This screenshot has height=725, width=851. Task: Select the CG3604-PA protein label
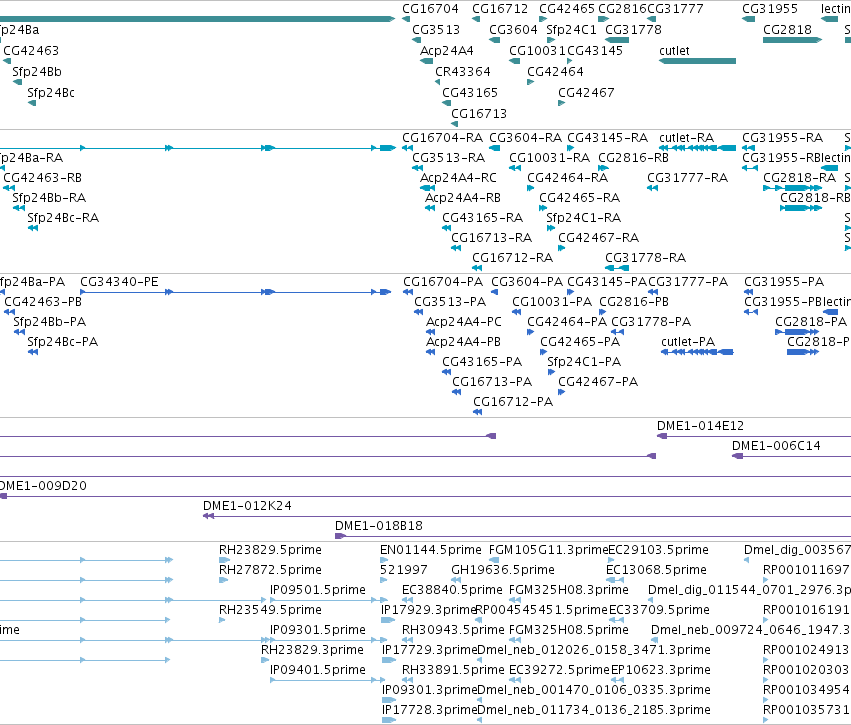coord(527,282)
